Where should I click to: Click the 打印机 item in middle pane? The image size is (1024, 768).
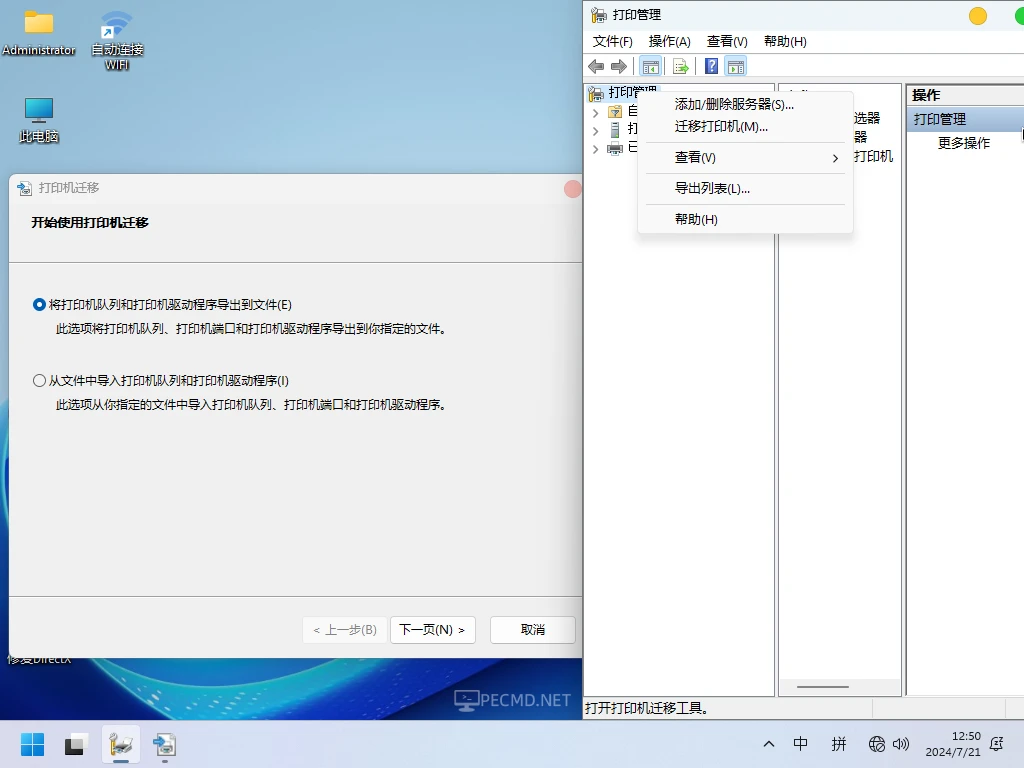tap(873, 156)
